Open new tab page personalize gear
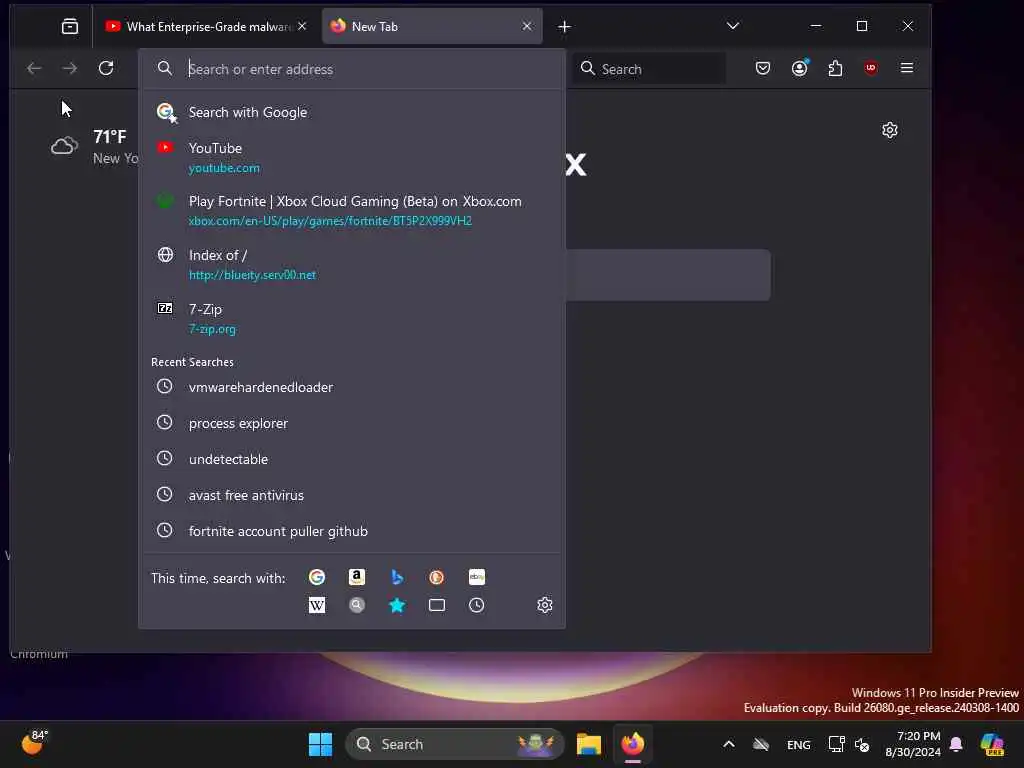This screenshot has width=1024, height=768. [x=889, y=130]
